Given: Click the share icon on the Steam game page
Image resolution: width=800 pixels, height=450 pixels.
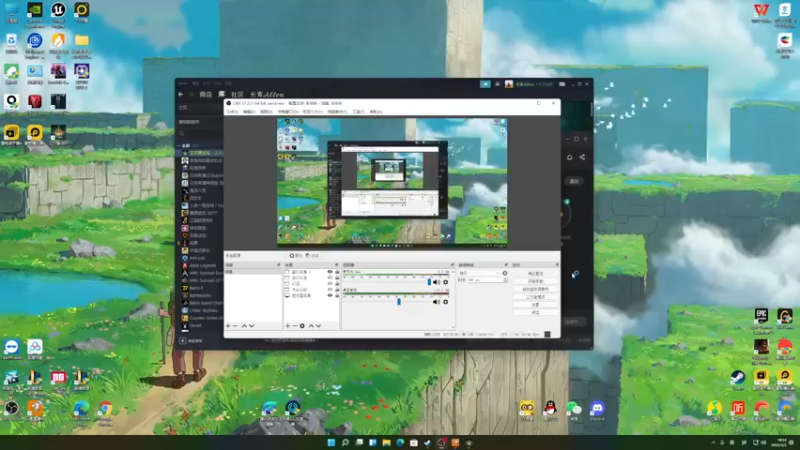Looking at the screenshot, I should [x=582, y=157].
